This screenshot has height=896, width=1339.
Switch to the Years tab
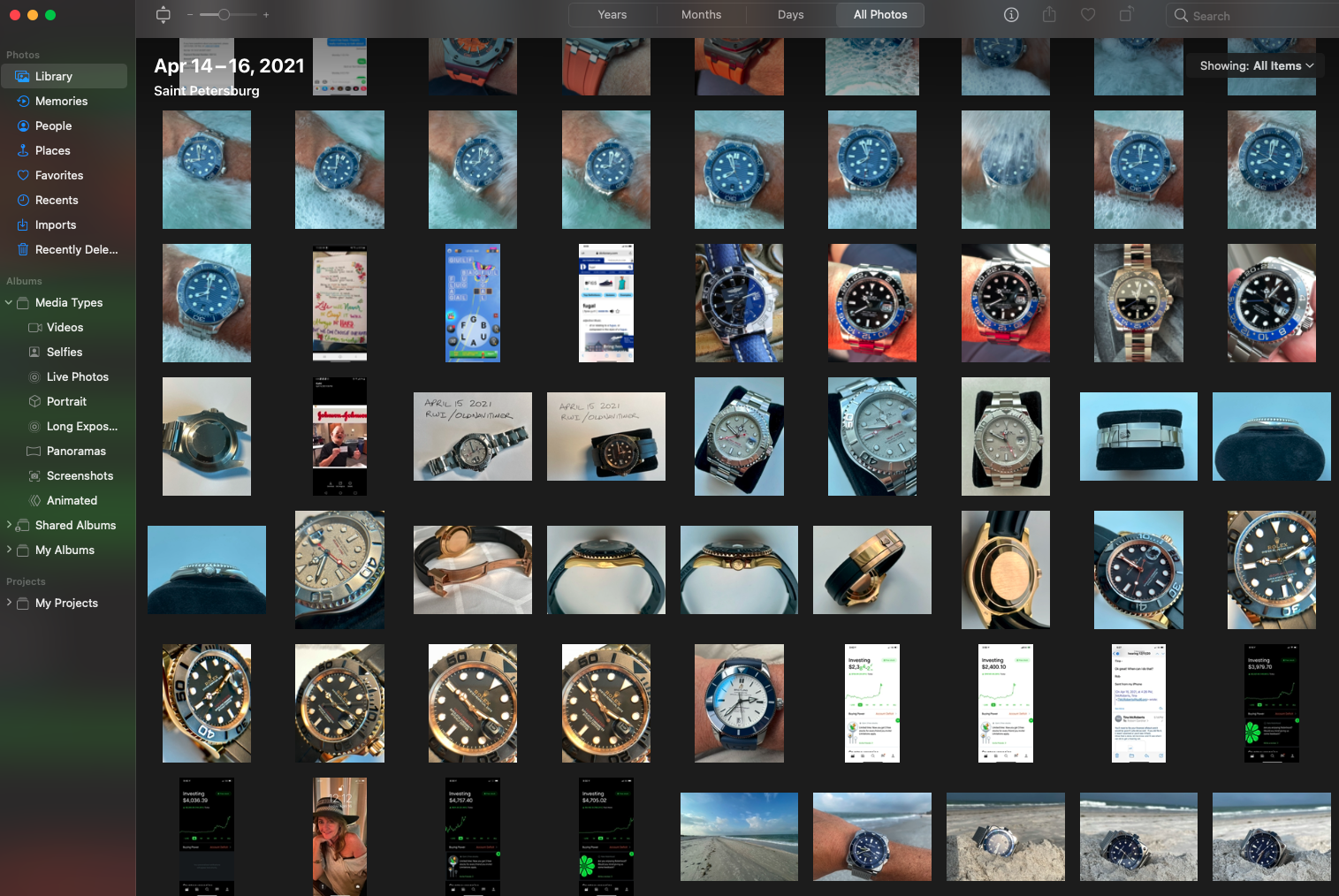point(612,15)
